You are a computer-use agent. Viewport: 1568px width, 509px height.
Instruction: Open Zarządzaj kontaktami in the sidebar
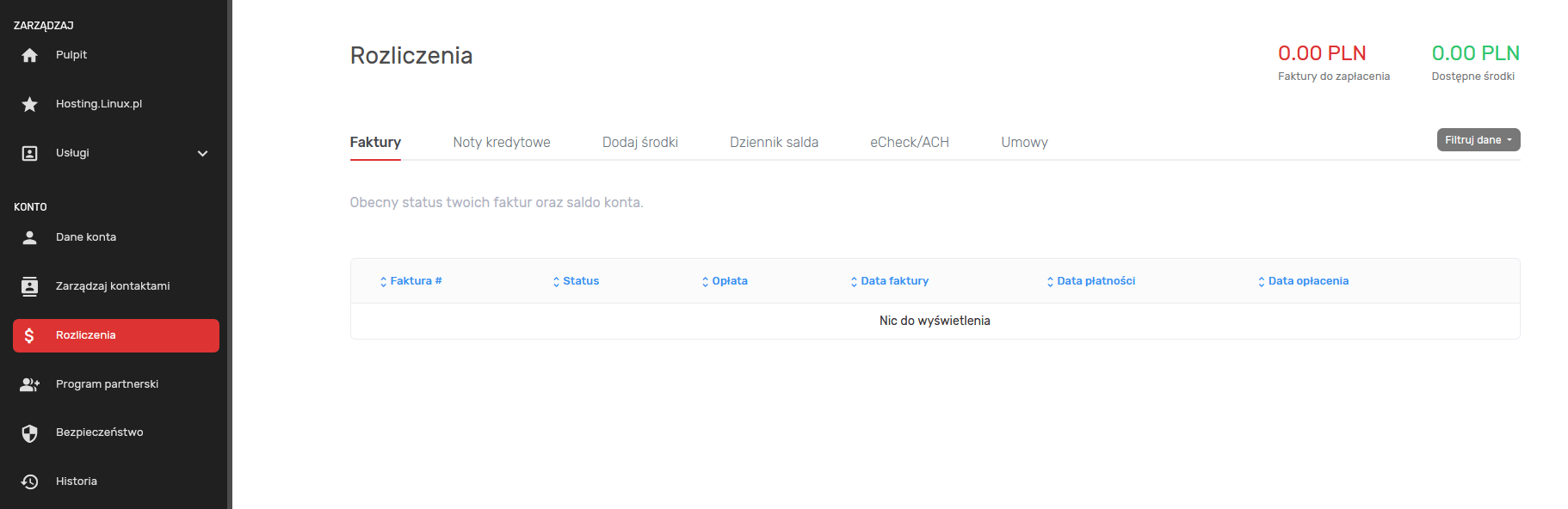point(116,286)
